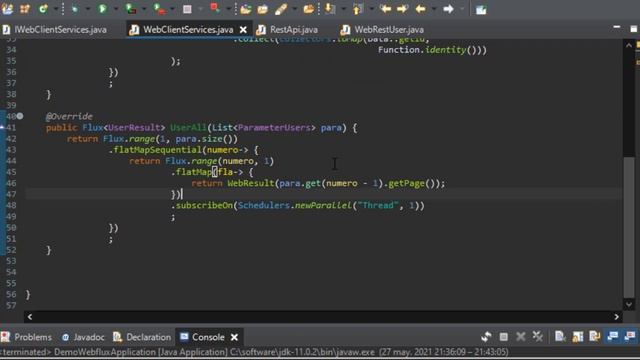Click the gray stop square in main toolbar
Viewport: 640px width, 360px height.
(187, 9)
